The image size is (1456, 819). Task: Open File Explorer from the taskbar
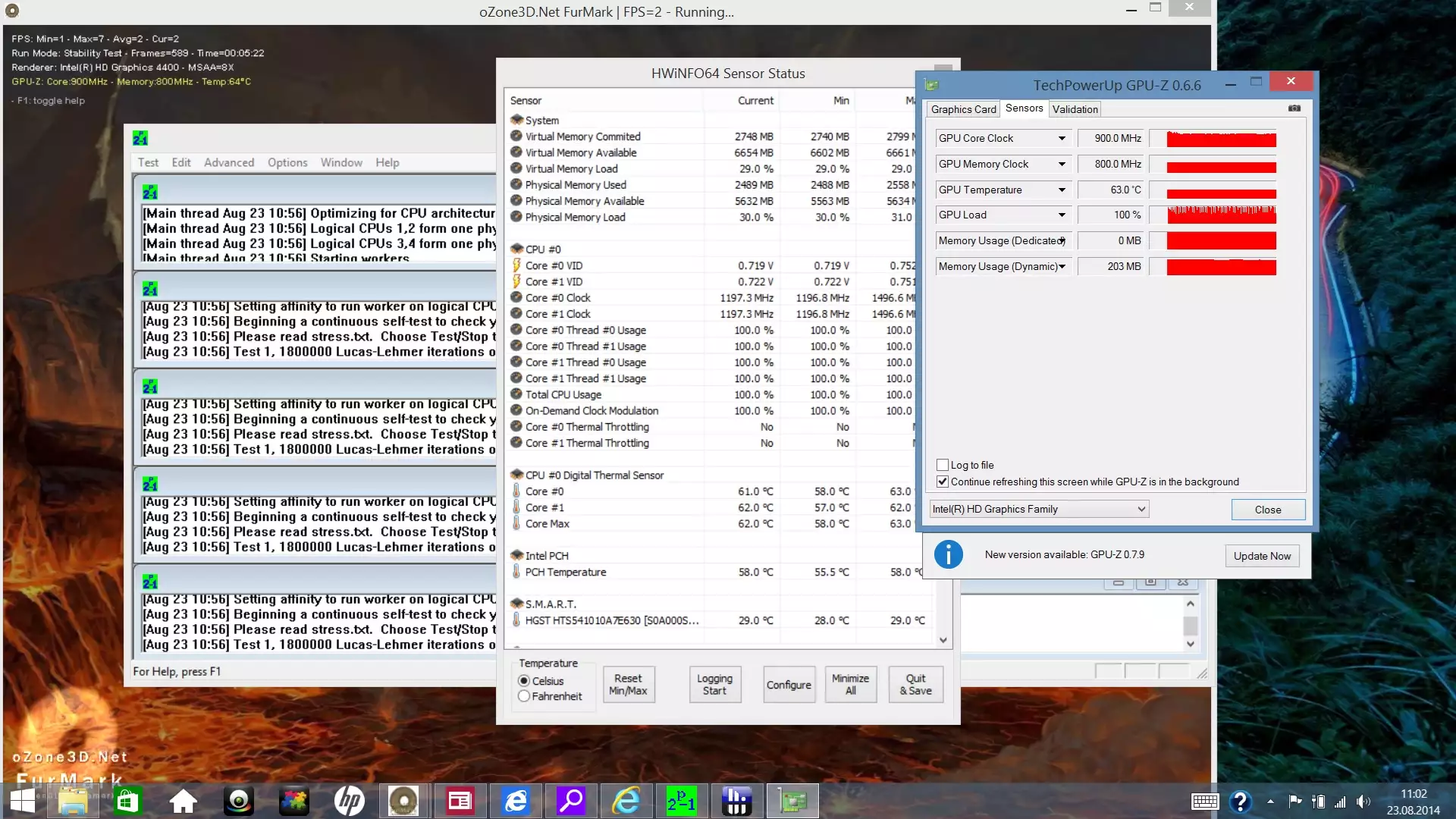pos(73,801)
